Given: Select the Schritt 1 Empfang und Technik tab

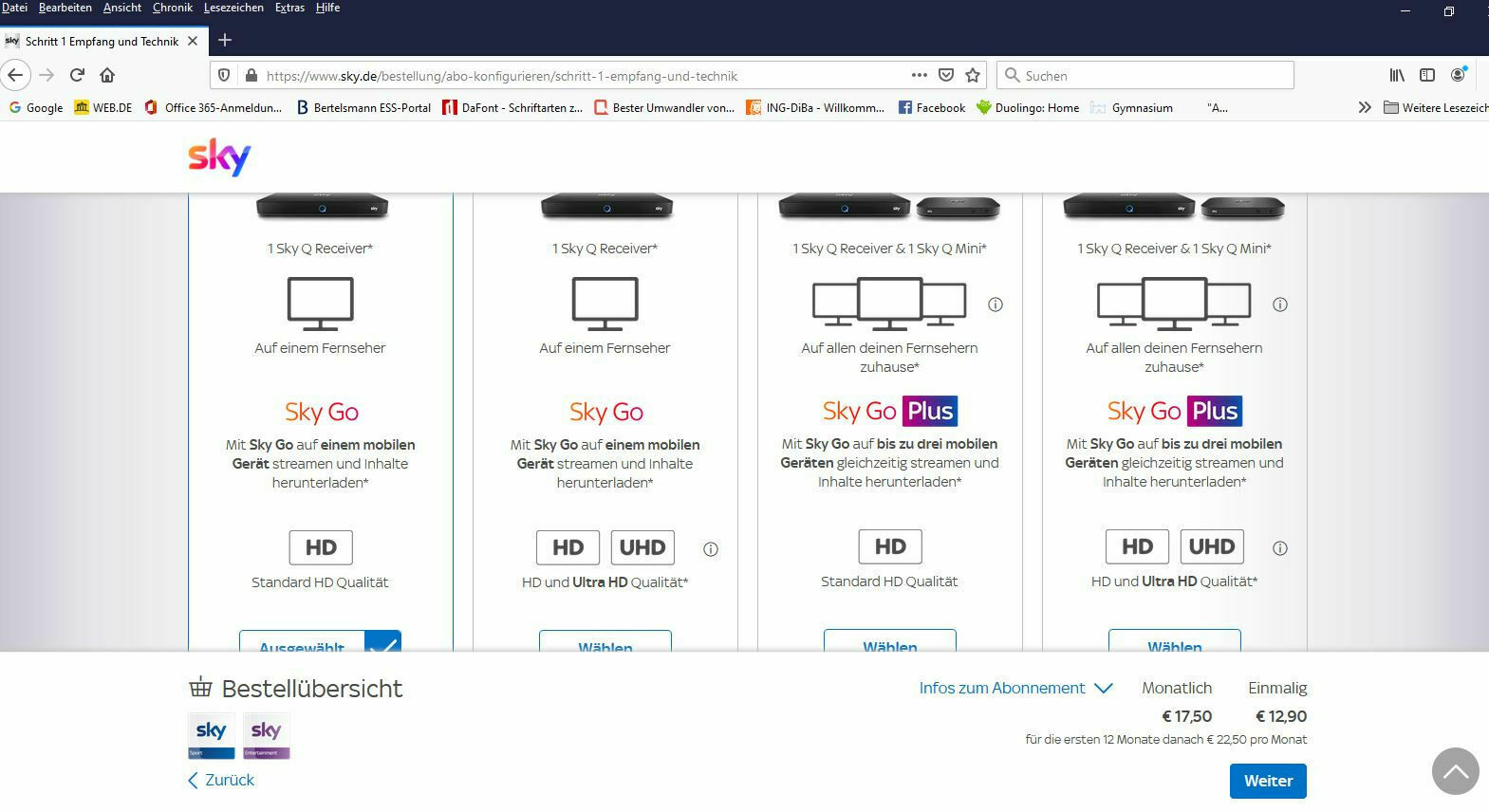Looking at the screenshot, I should click(x=102, y=41).
